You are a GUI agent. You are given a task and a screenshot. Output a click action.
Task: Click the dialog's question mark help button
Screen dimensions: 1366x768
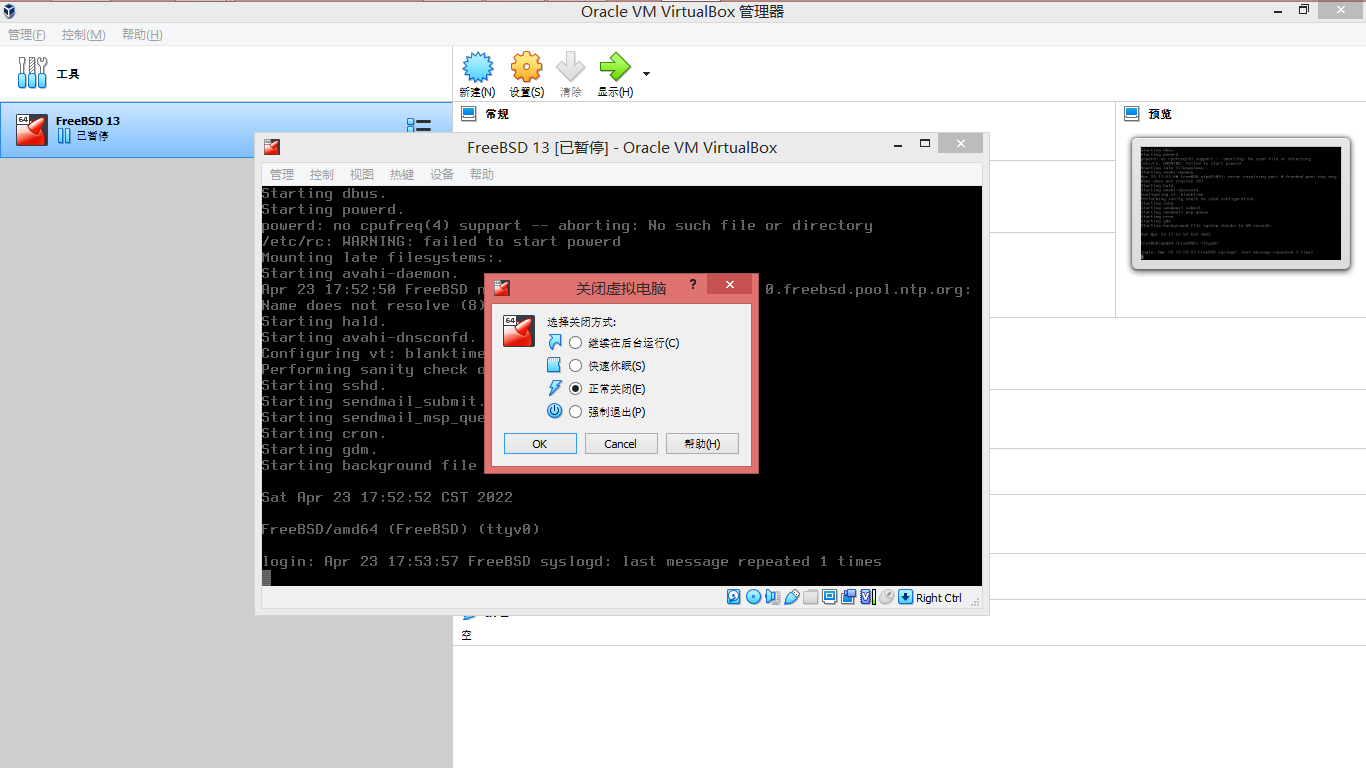[x=693, y=285]
